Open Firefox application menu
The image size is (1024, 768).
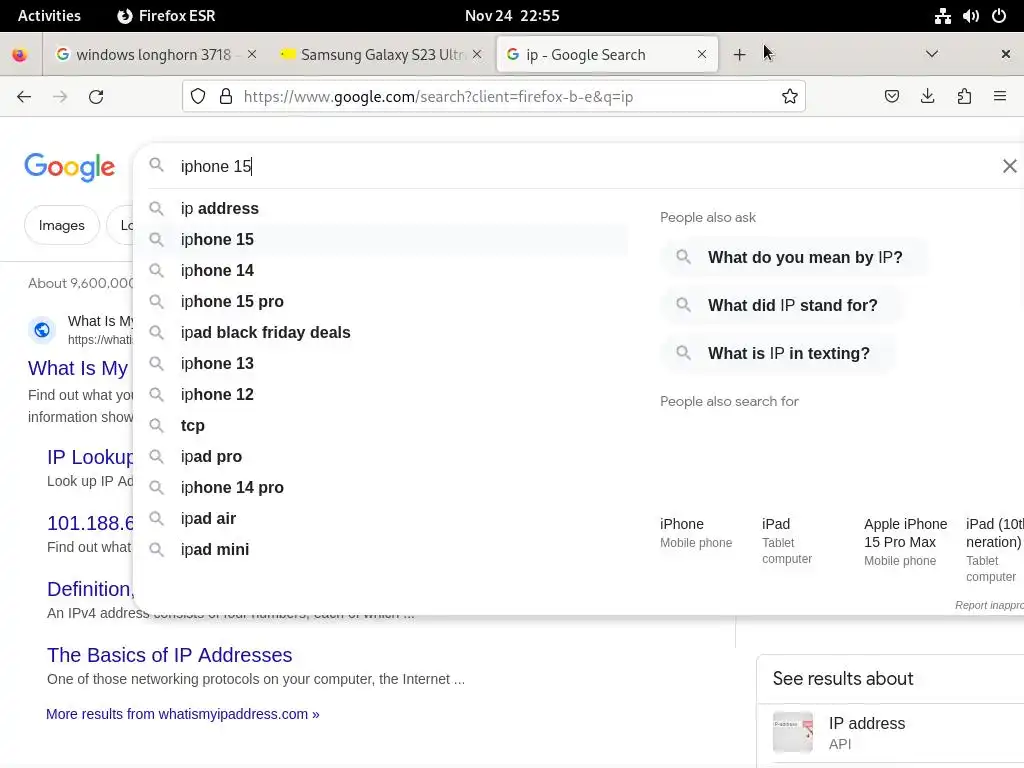click(1000, 97)
